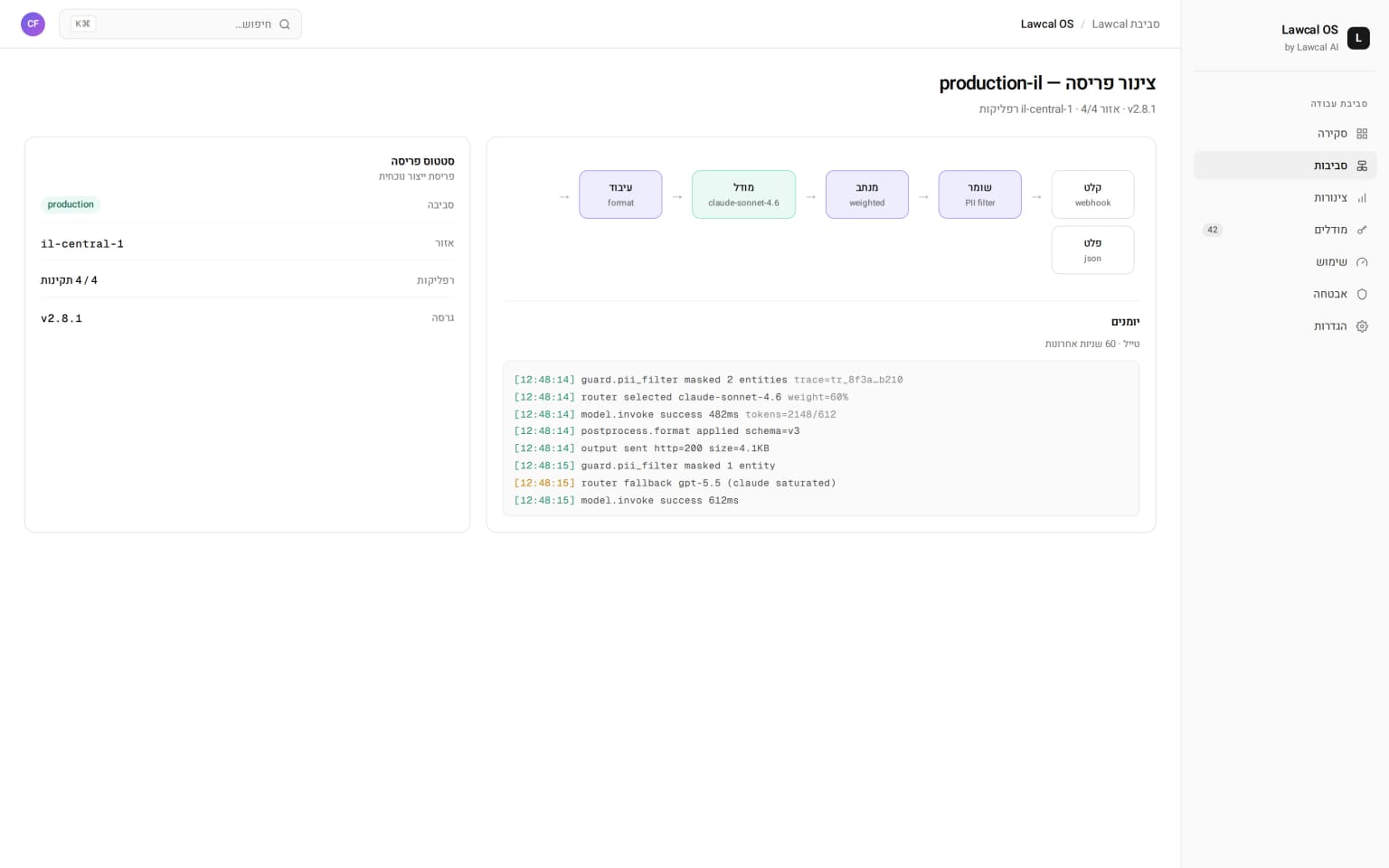Open the הגדרות sidebar item

tap(1285, 326)
